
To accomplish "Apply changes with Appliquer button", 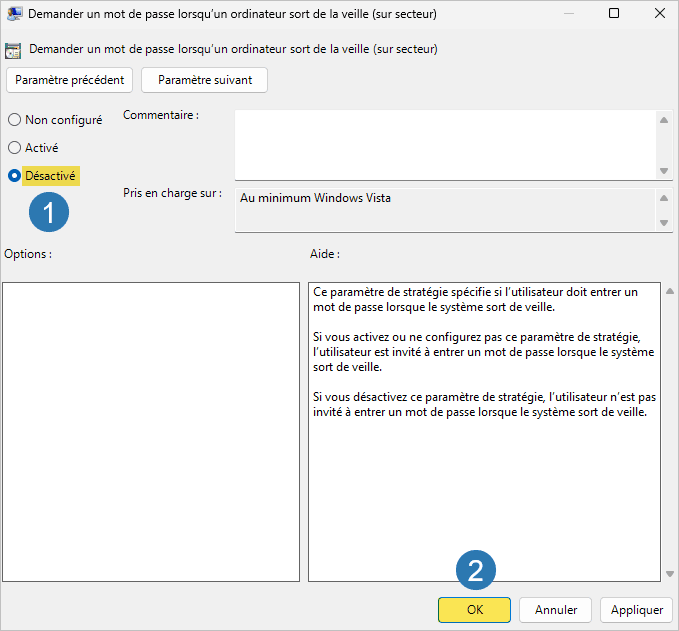I will click(636, 610).
